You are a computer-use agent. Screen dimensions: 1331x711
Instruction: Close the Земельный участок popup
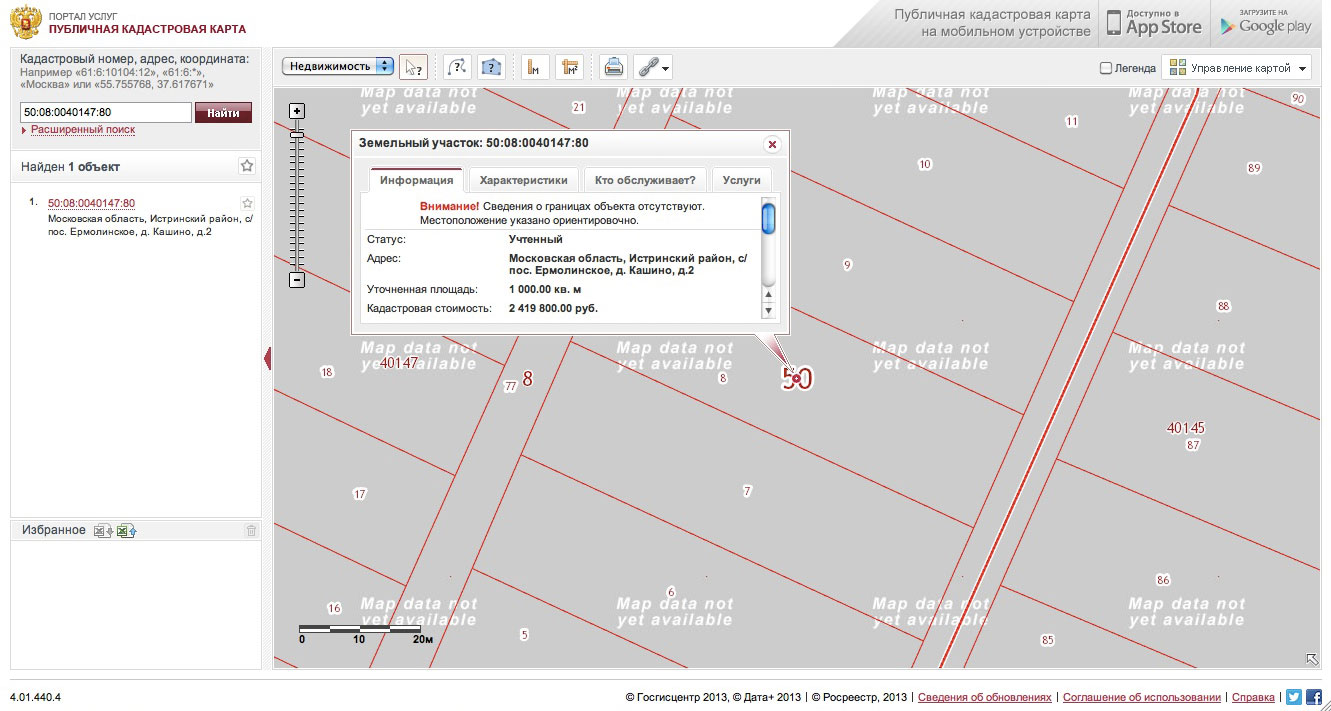click(x=772, y=144)
